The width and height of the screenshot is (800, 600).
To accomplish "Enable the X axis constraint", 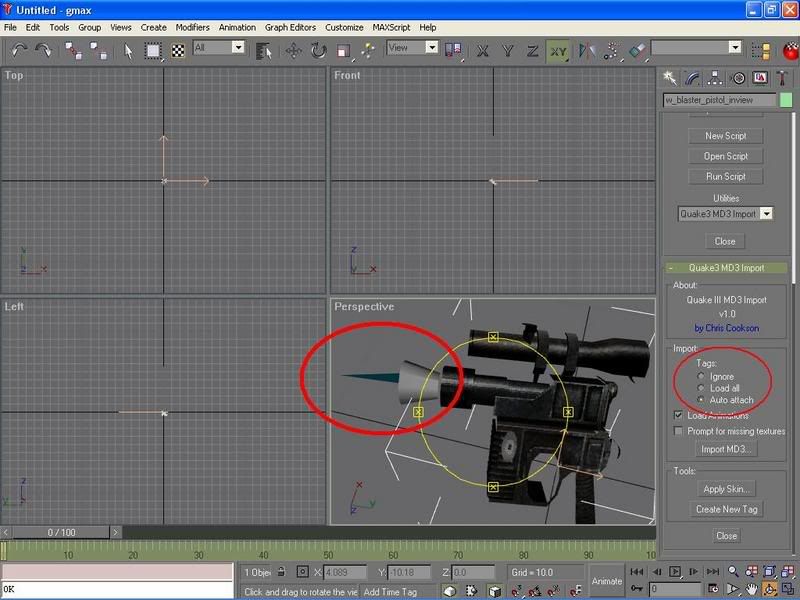I will coord(482,51).
